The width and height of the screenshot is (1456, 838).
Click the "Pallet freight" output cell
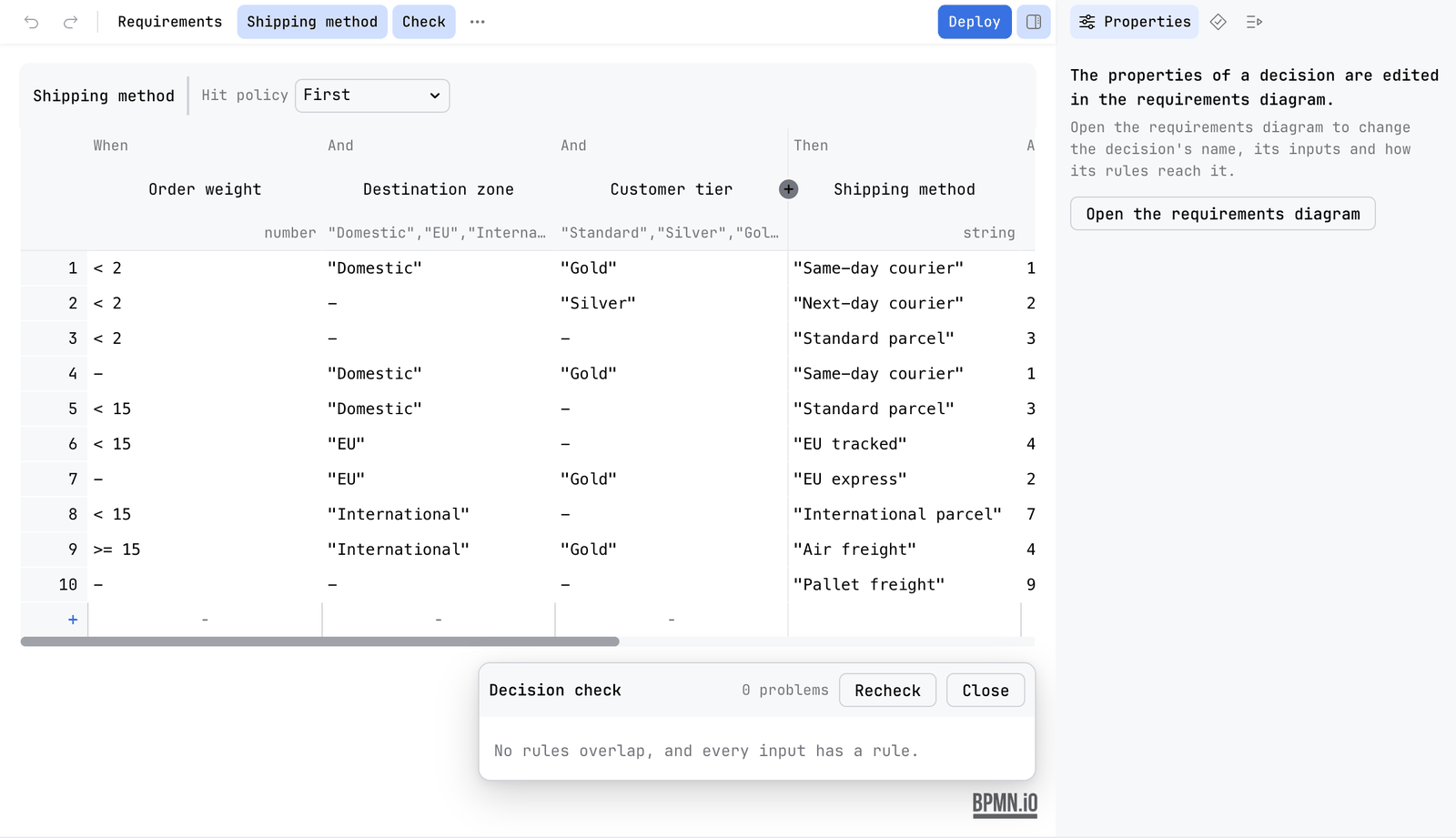(905, 585)
